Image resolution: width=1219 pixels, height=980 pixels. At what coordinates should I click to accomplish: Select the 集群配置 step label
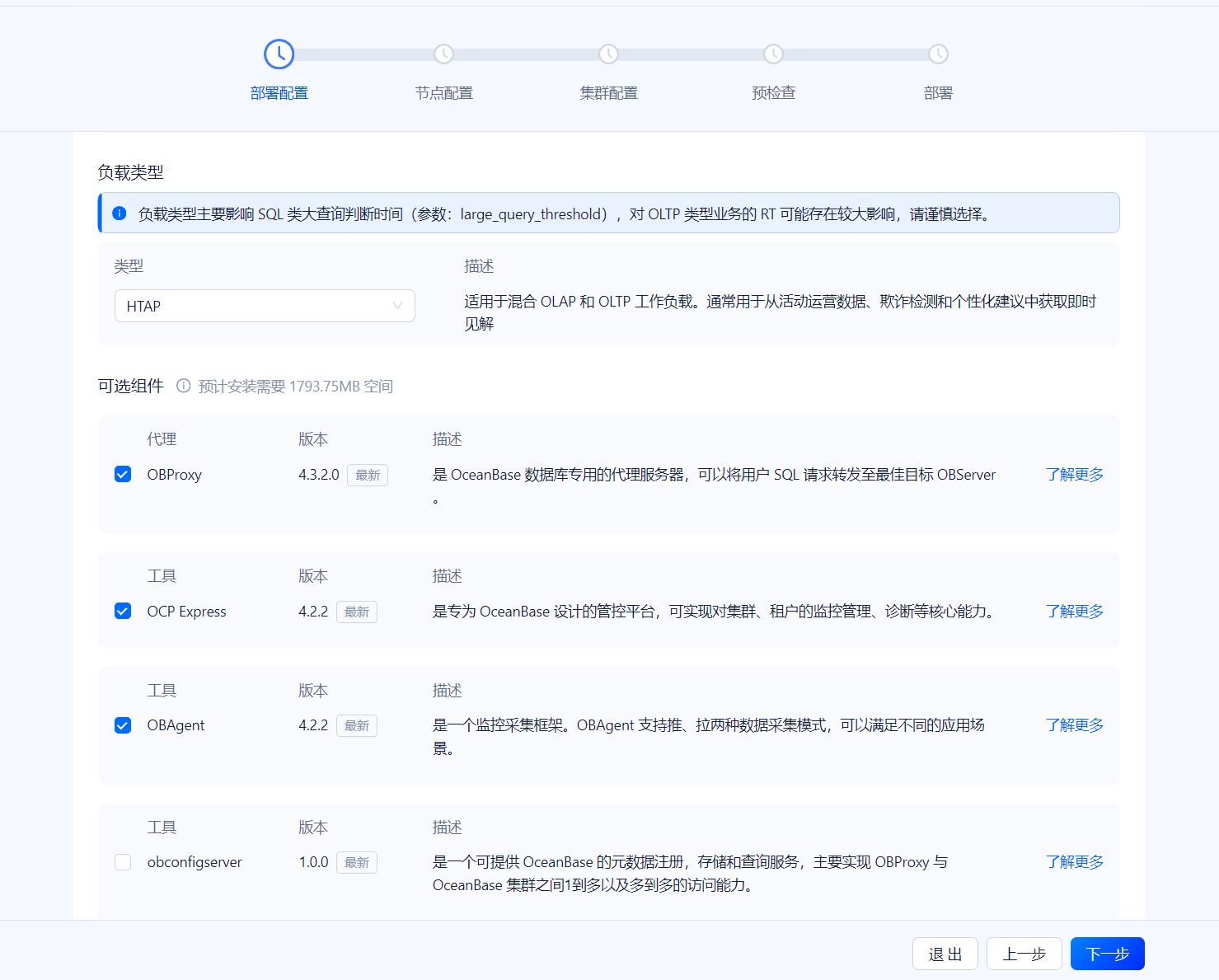tap(608, 93)
